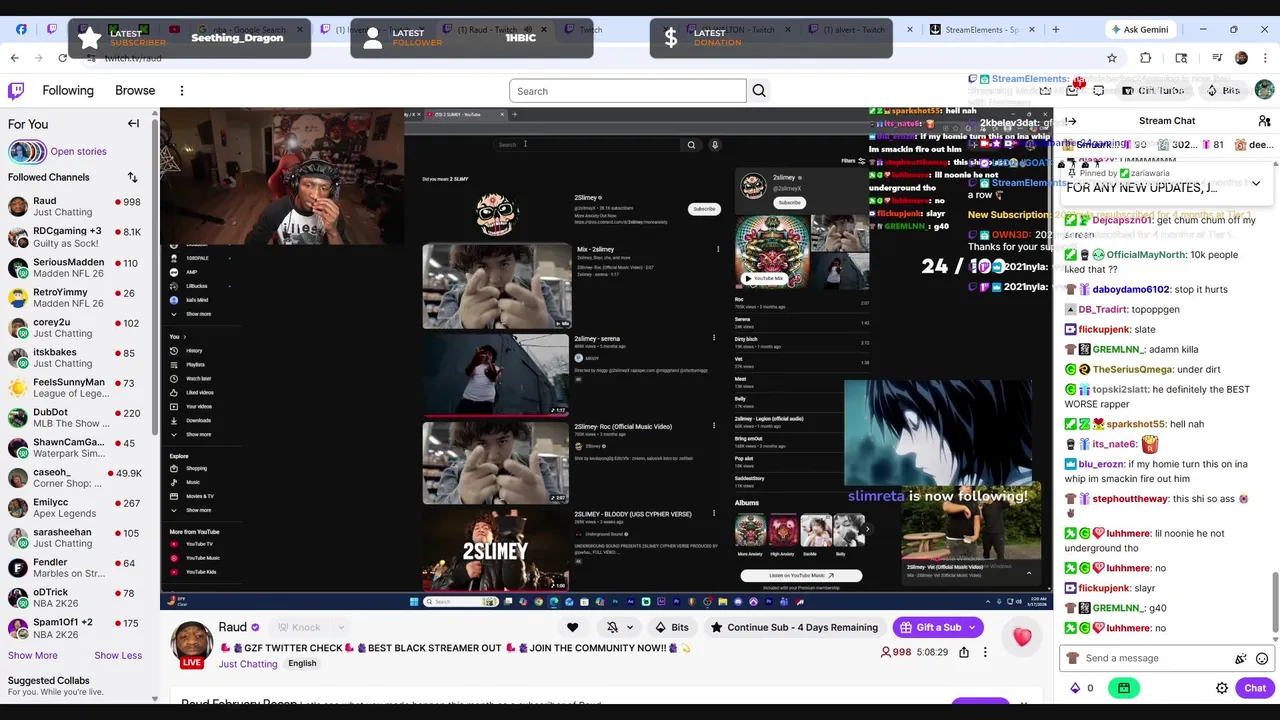Open stream options three-dot menu
This screenshot has height=720, width=1280.
point(985,652)
